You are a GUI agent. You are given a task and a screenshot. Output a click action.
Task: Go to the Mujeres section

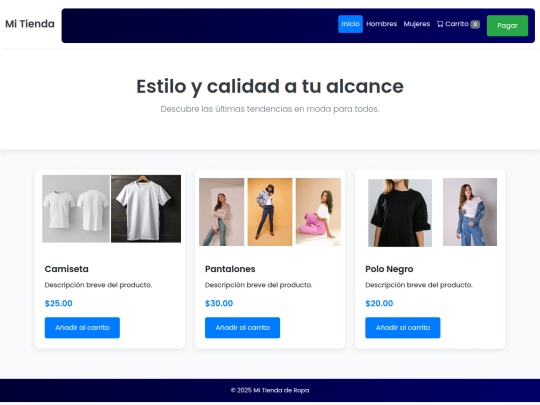click(417, 24)
